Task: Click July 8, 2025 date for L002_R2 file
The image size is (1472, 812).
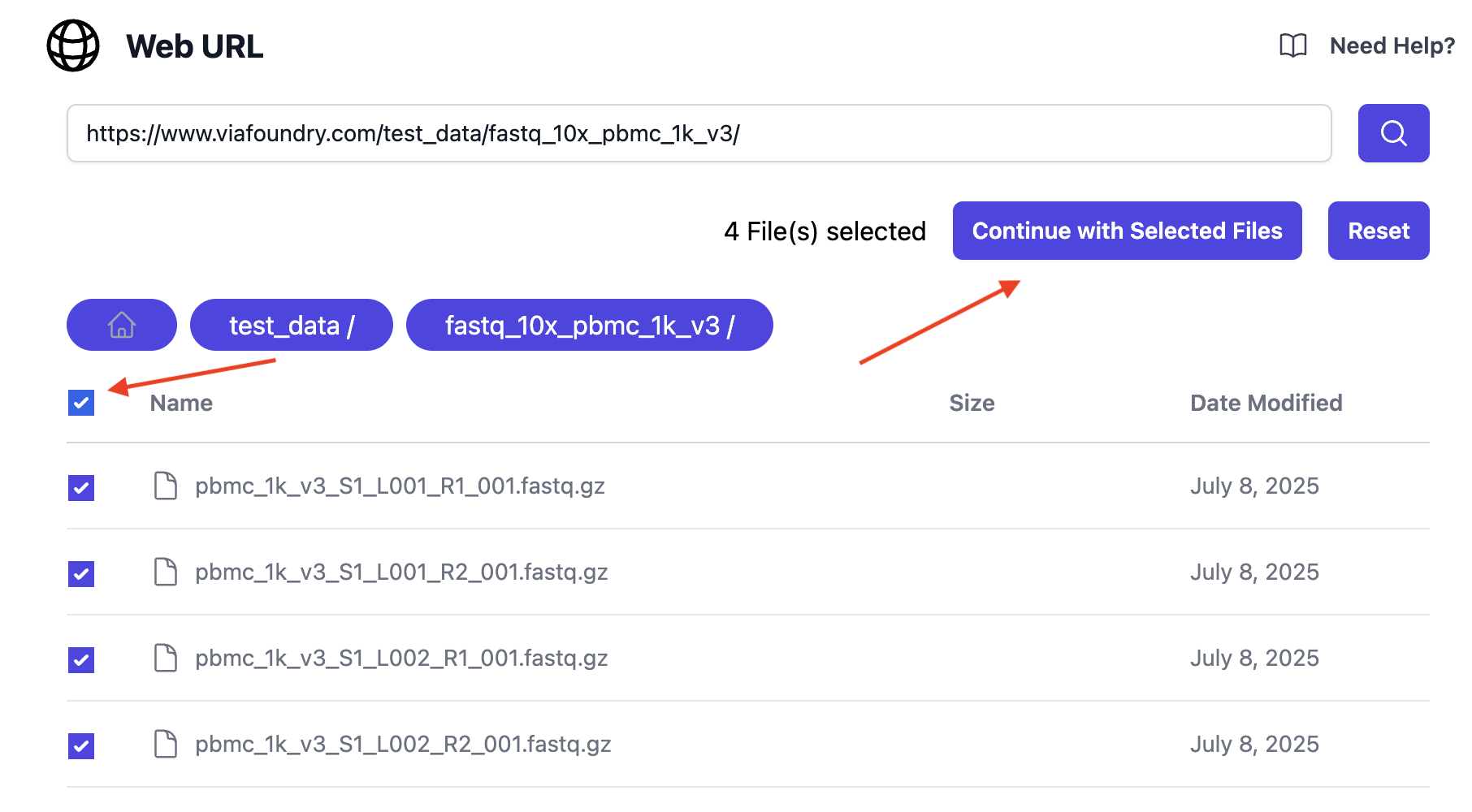Action: [1254, 744]
